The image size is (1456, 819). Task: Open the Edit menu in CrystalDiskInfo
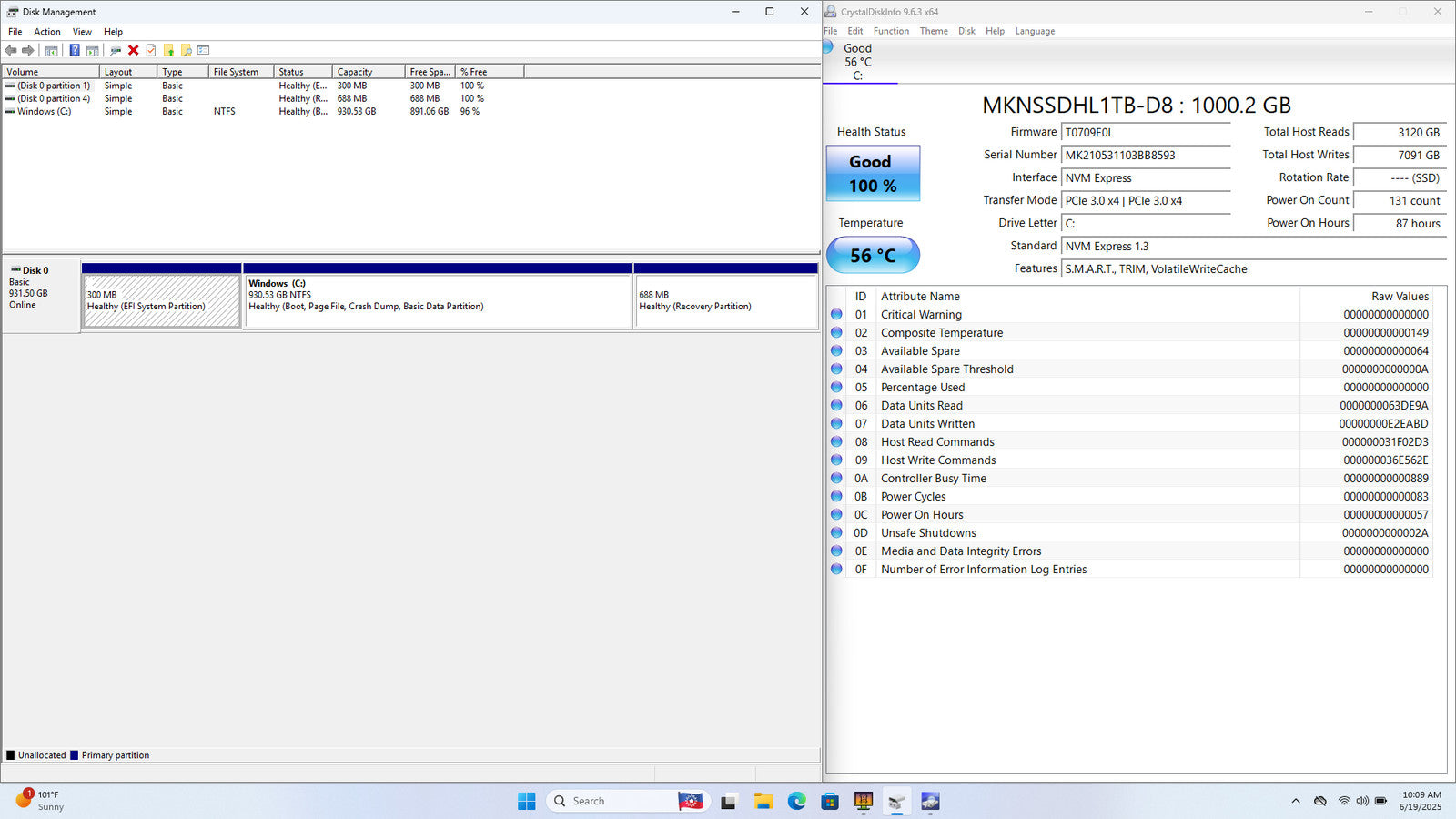(x=855, y=31)
